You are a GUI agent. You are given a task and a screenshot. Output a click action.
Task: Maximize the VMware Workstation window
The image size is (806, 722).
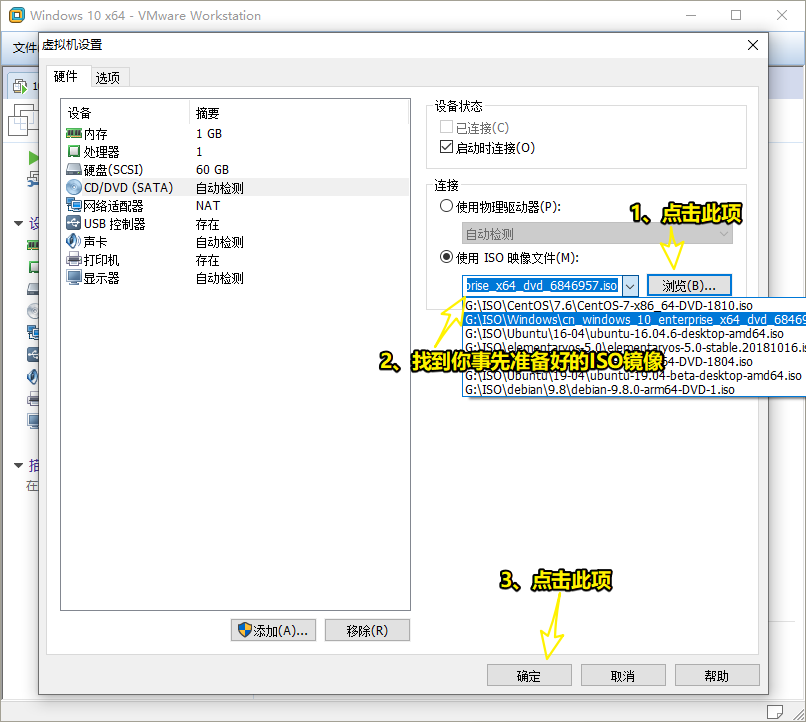[x=736, y=15]
